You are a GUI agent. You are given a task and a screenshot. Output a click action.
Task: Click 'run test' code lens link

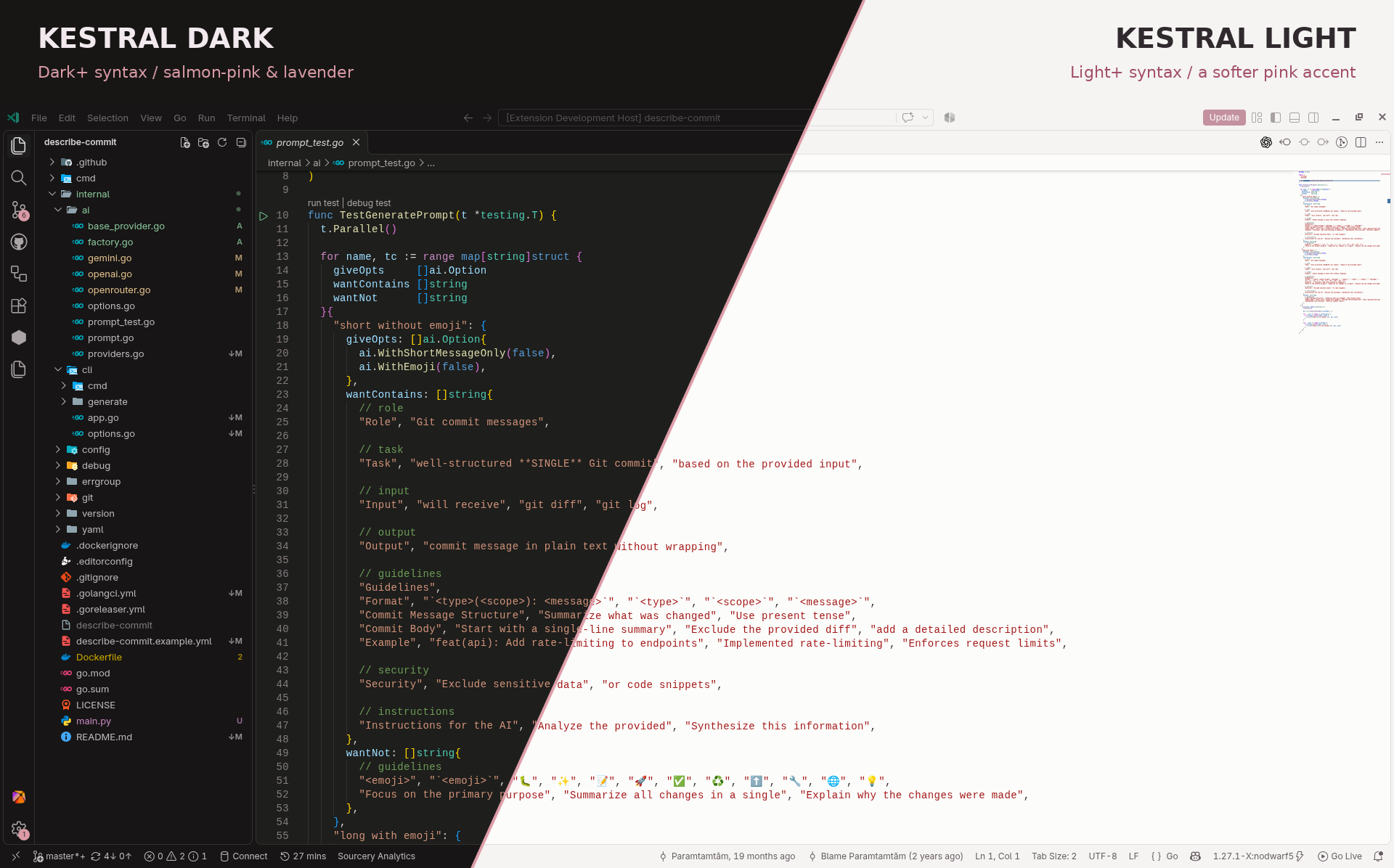coord(323,203)
